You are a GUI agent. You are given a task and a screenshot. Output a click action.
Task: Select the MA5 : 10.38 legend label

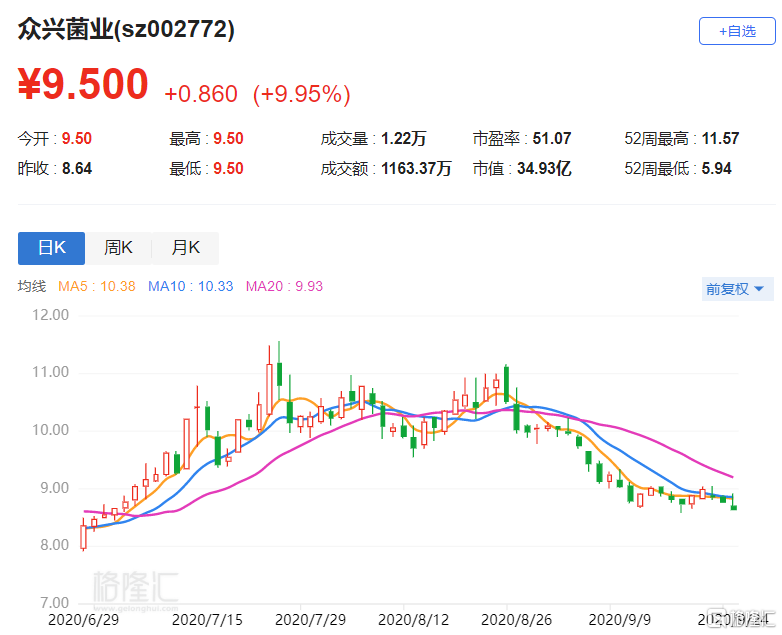[x=97, y=286]
